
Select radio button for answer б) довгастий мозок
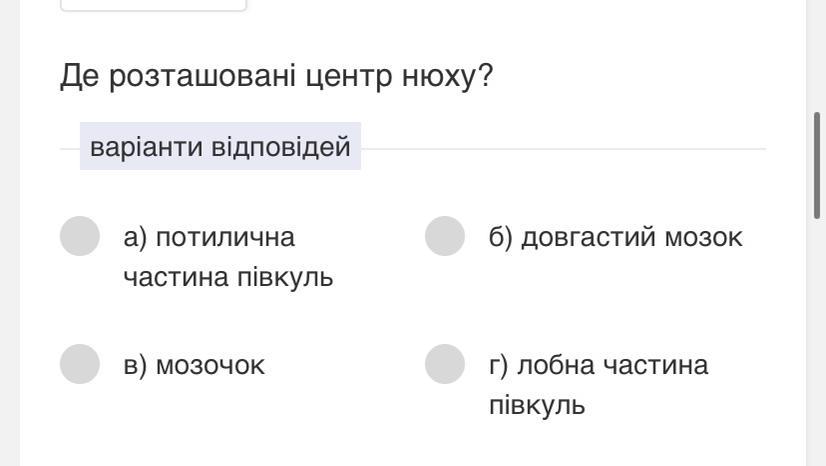445,237
